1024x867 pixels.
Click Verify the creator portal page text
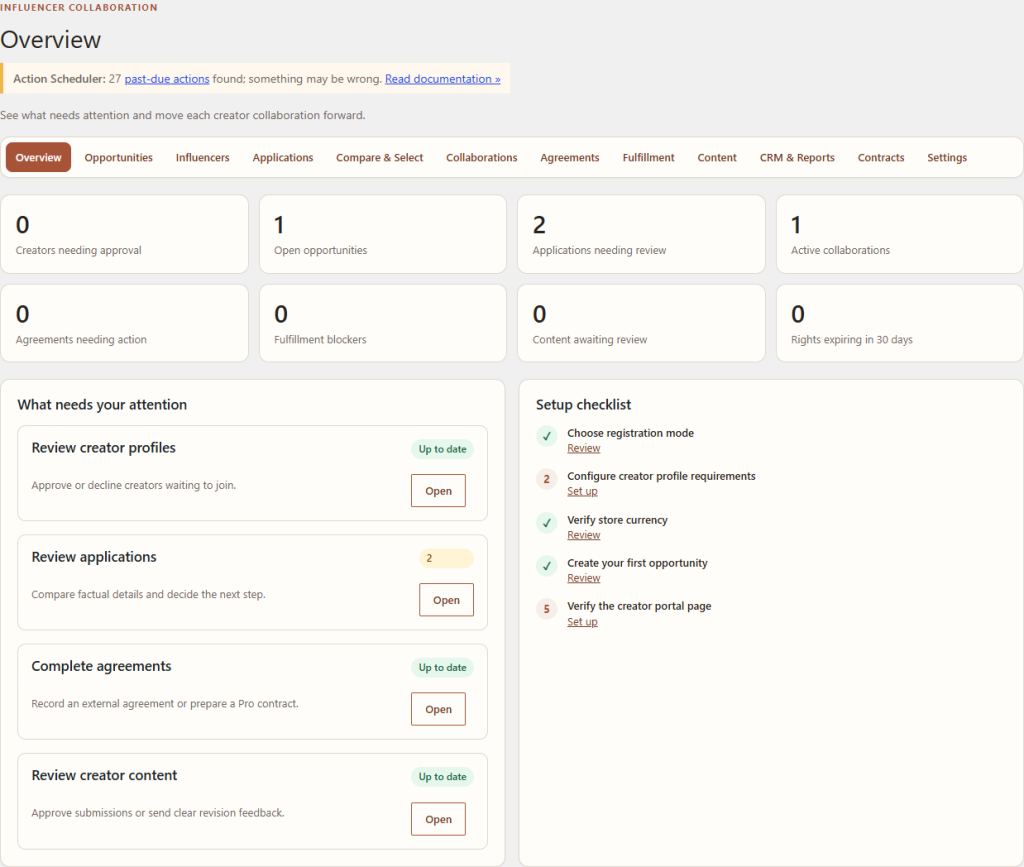639,606
